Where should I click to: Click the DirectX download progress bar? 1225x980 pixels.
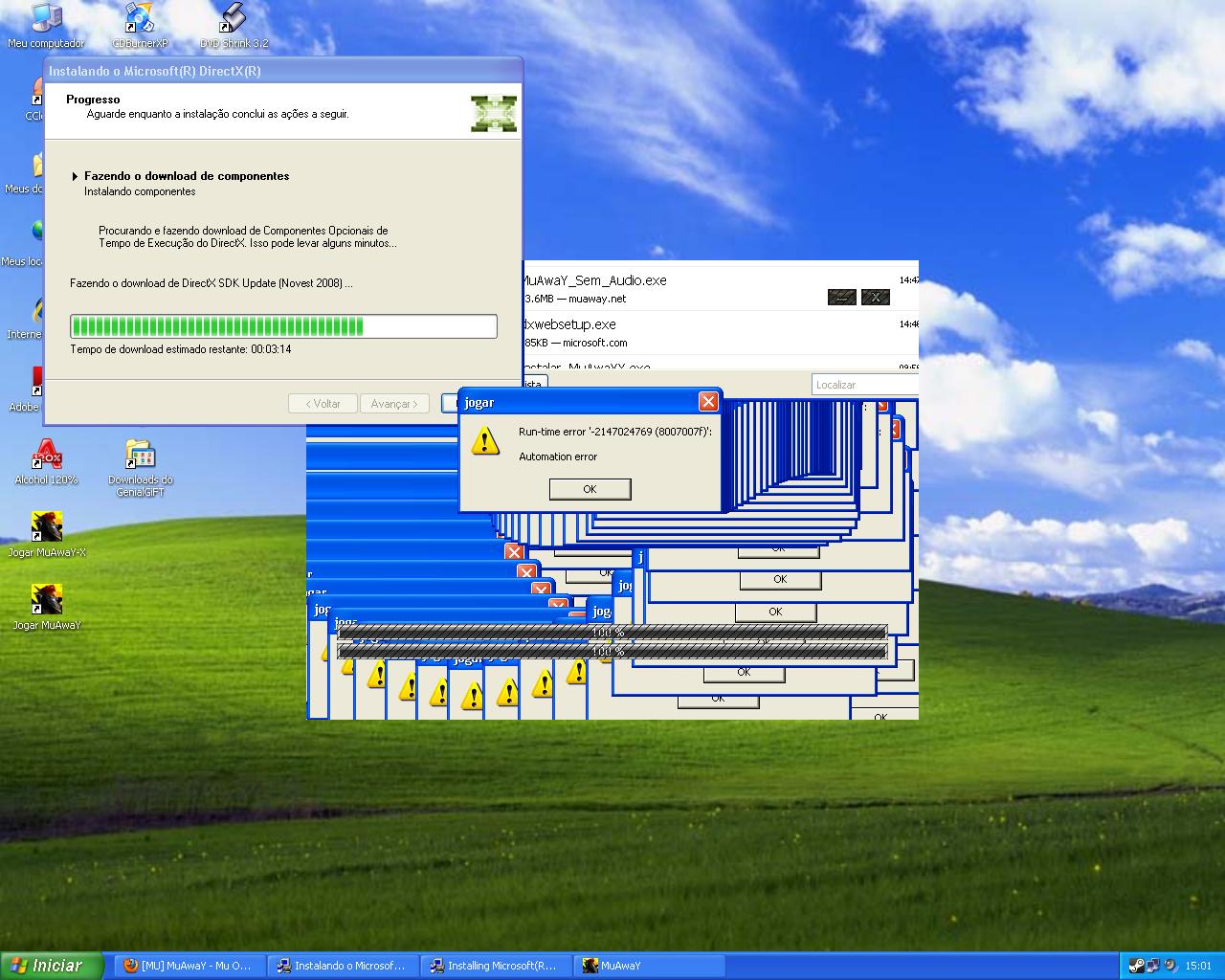point(283,326)
